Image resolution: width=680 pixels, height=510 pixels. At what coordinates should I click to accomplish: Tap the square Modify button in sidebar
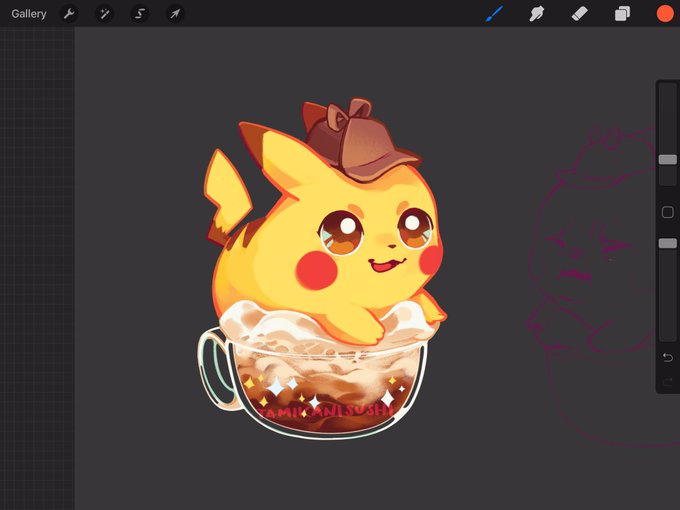[x=668, y=212]
